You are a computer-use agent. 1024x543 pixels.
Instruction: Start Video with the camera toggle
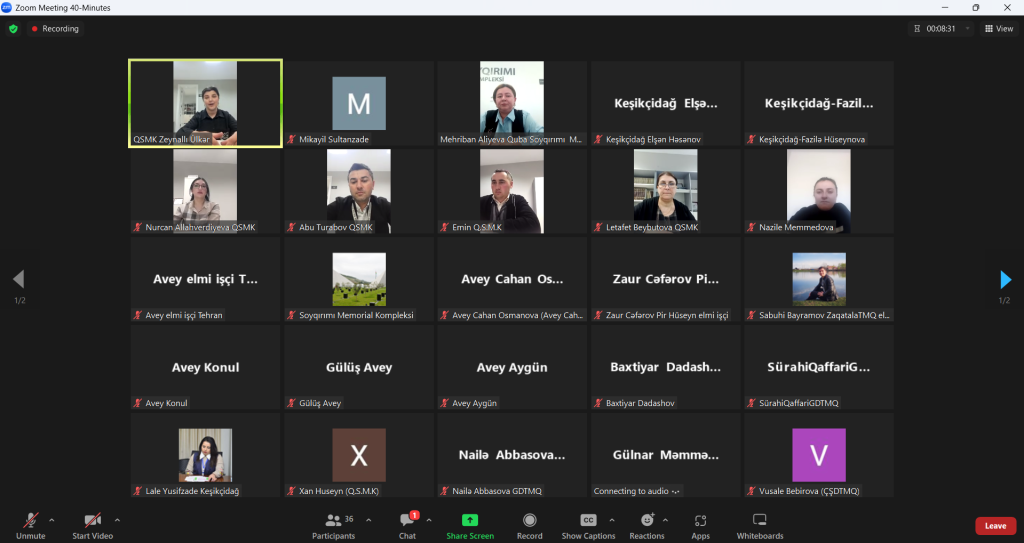93,525
